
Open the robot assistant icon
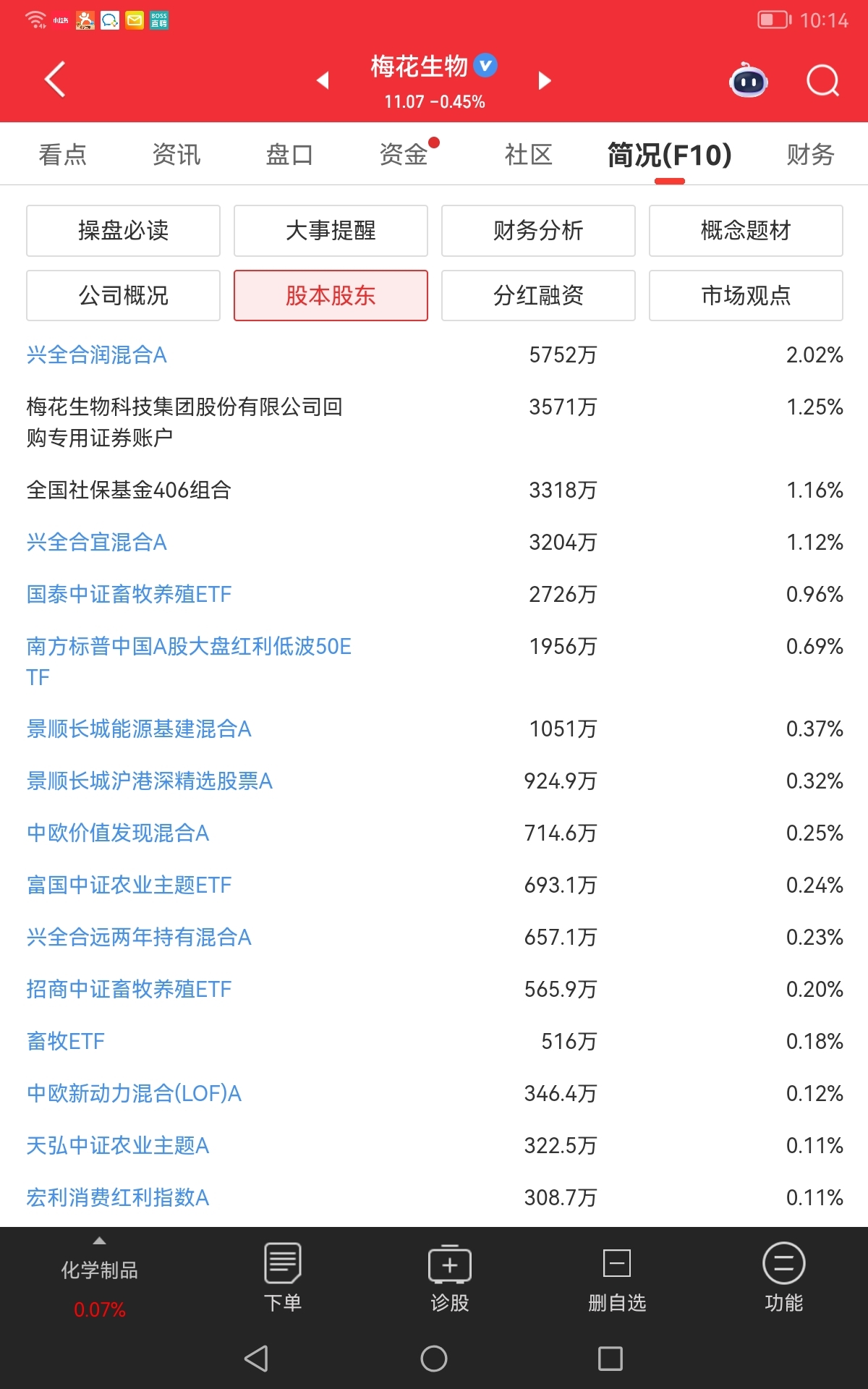[x=748, y=80]
